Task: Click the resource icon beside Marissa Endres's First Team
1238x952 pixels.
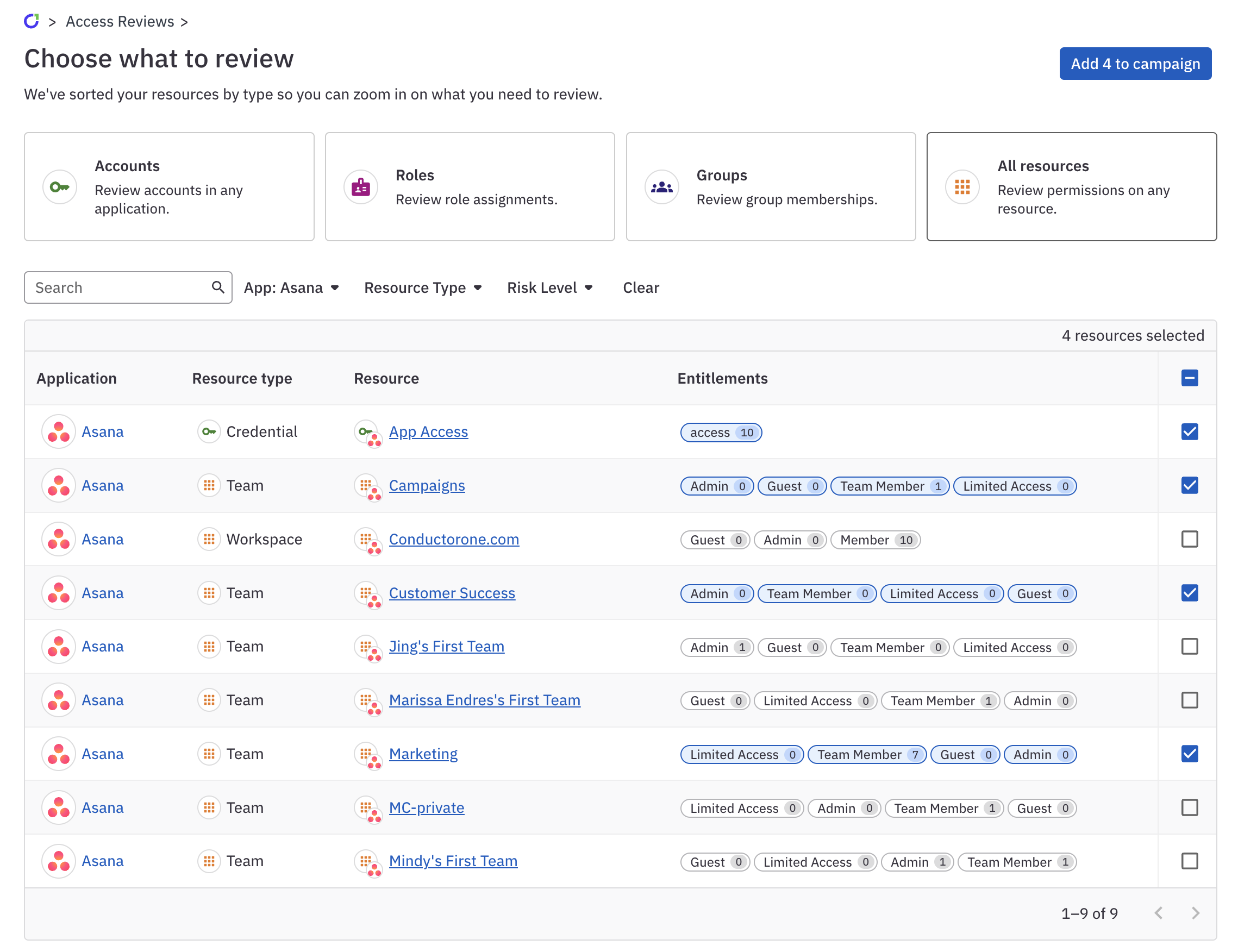Action: 368,702
